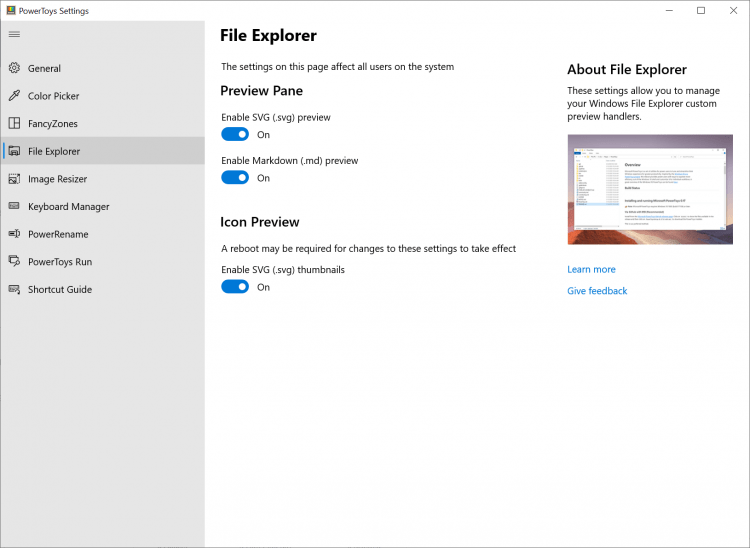
Task: Click the General gear icon
Action: (x=14, y=68)
